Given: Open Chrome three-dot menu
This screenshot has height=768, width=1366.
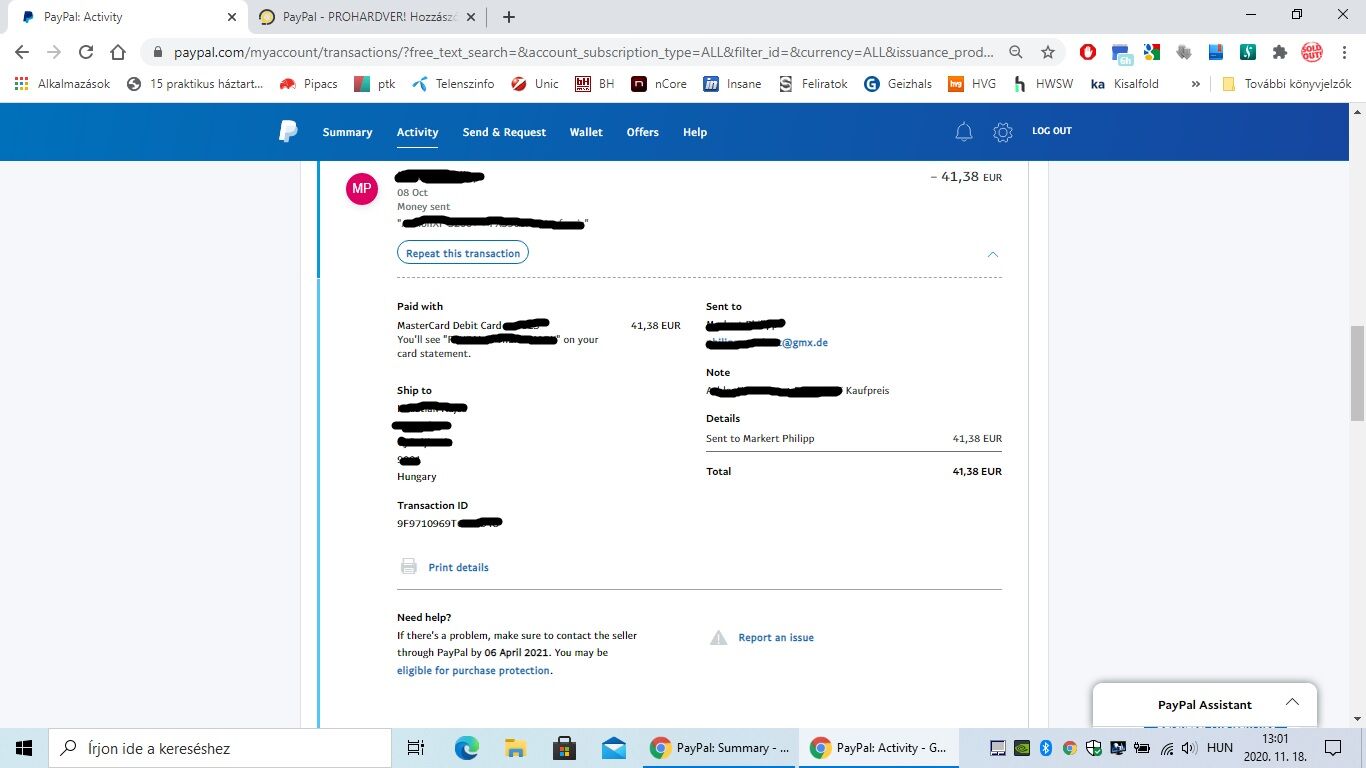Looking at the screenshot, I should (x=1345, y=52).
